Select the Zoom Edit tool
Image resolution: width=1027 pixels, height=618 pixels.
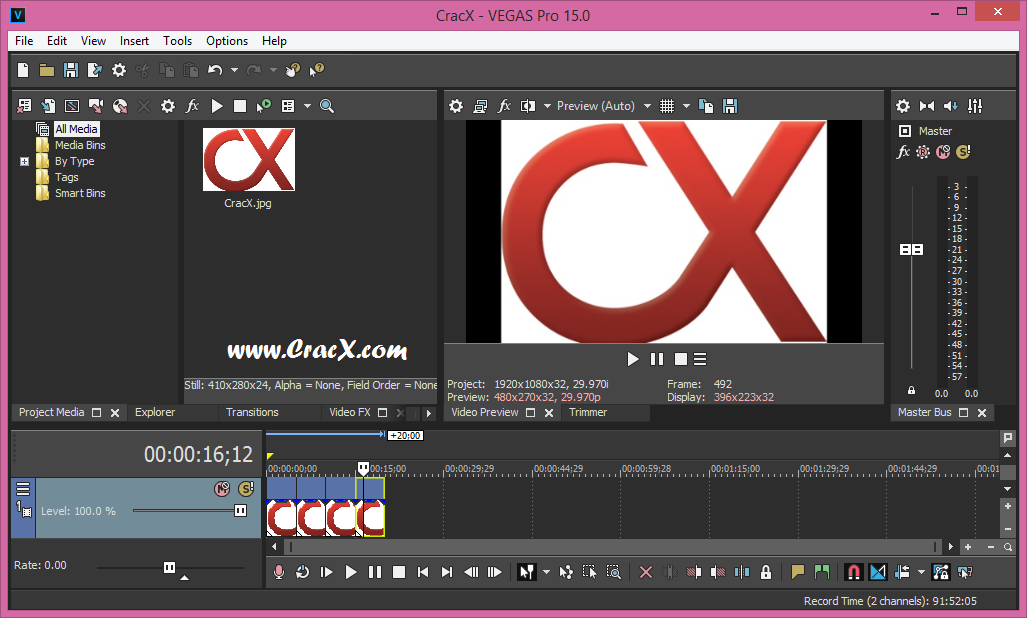613,572
